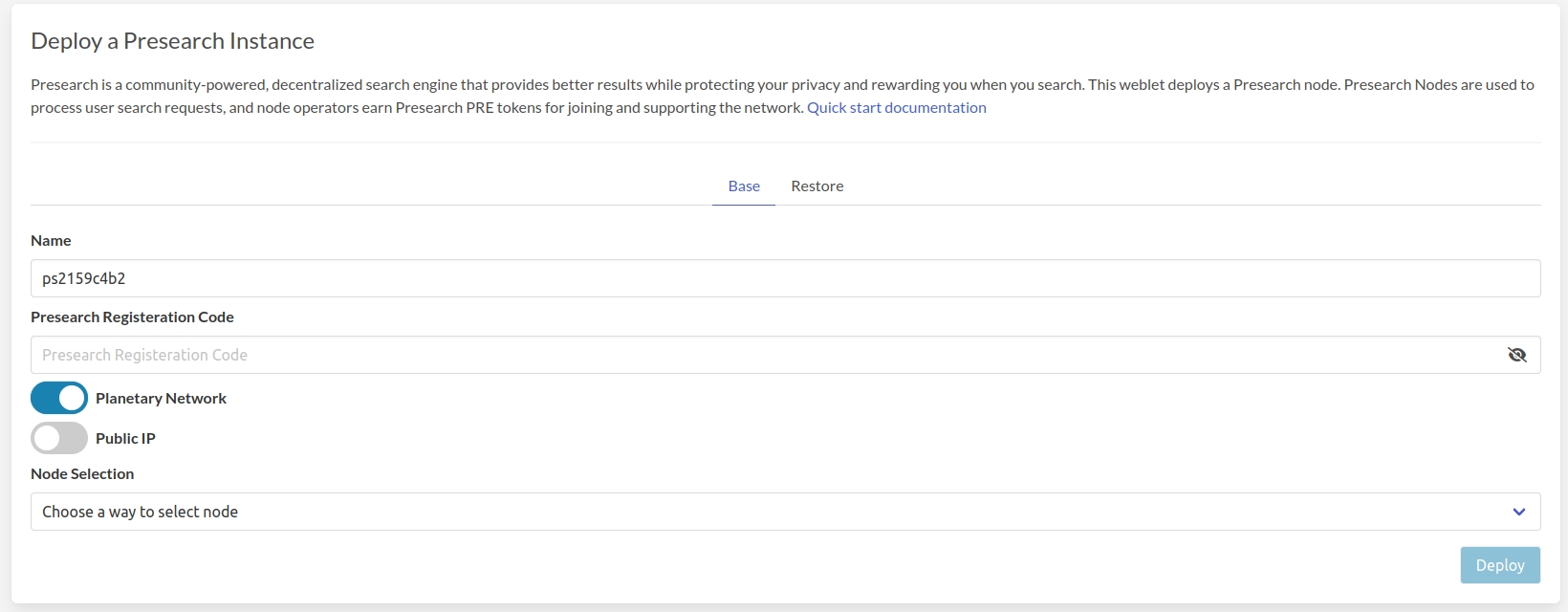Click the 'Node Selection' label
The image size is (1568, 612).
click(x=82, y=473)
